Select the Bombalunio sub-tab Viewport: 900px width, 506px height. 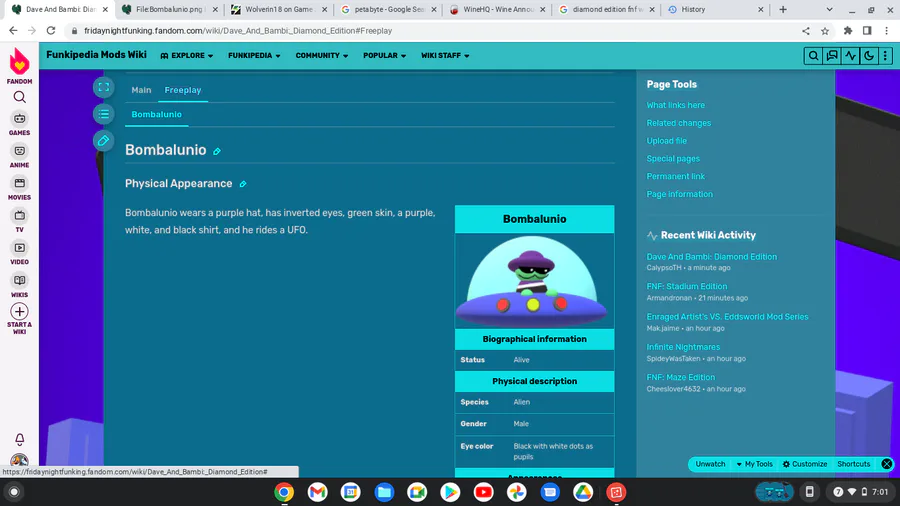(x=157, y=115)
